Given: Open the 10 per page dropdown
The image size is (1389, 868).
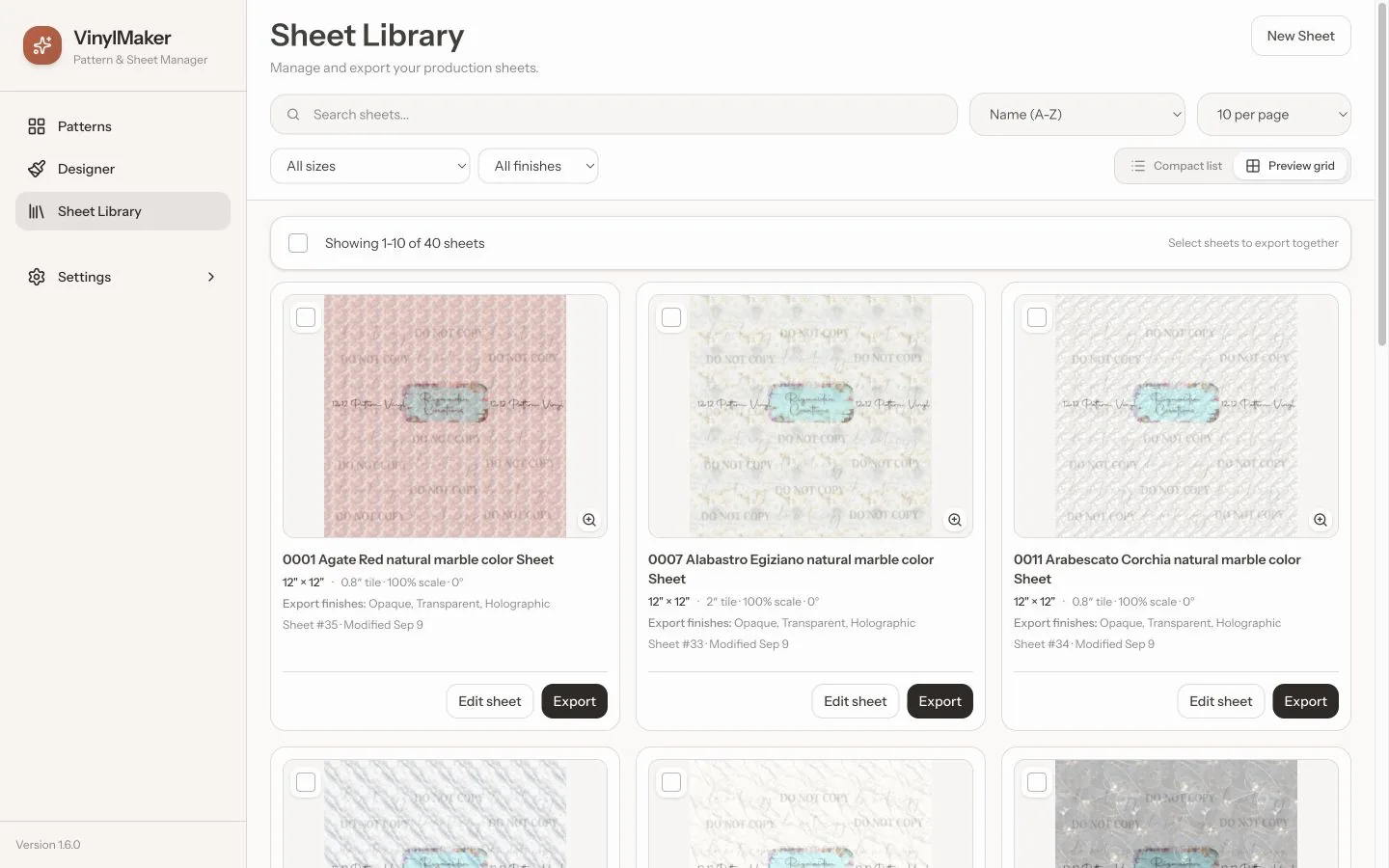Looking at the screenshot, I should coord(1273,115).
